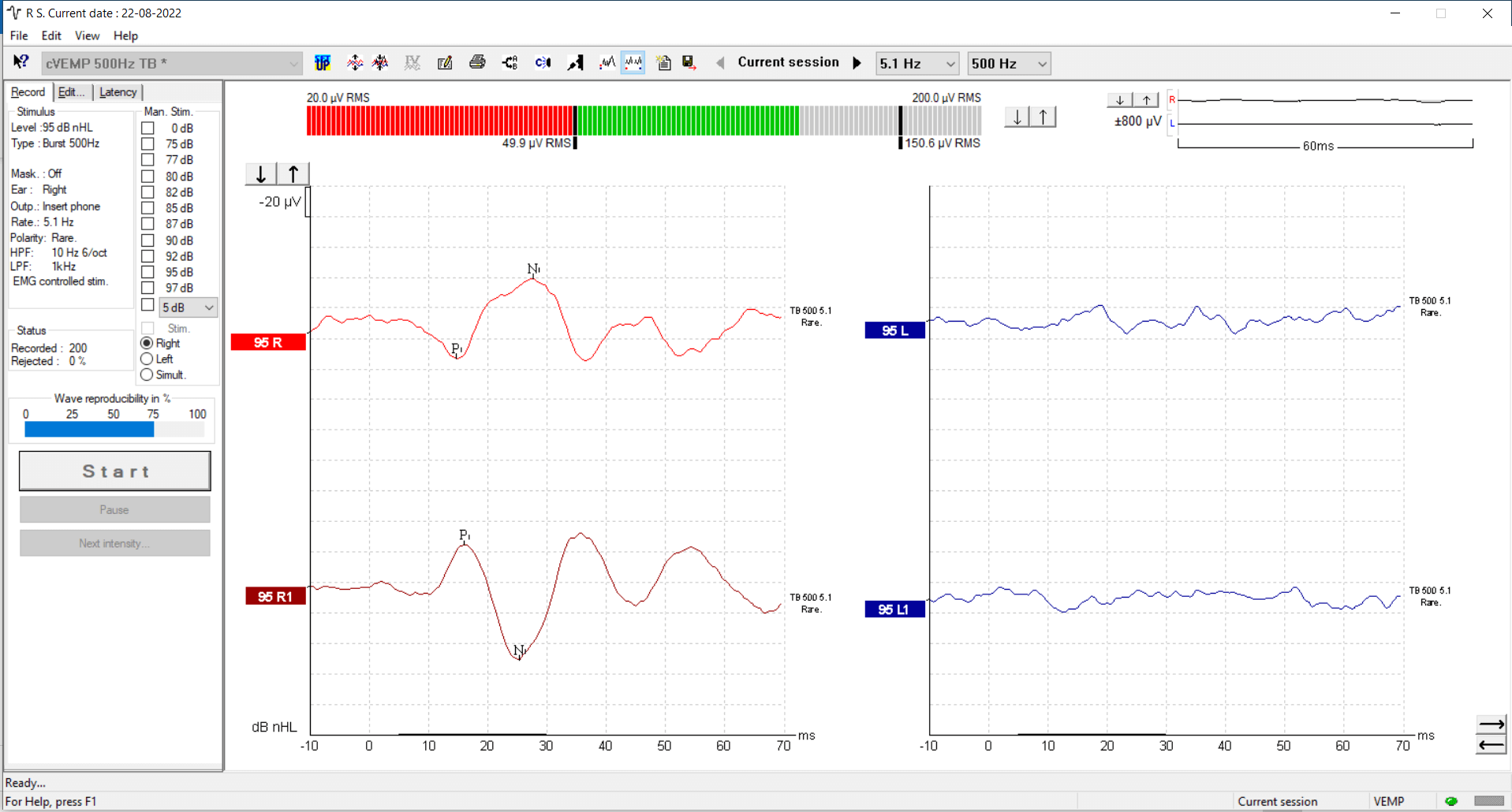This screenshot has width=1512, height=812.
Task: Open the Setup configuration icon
Action: pyautogui.click(x=323, y=63)
